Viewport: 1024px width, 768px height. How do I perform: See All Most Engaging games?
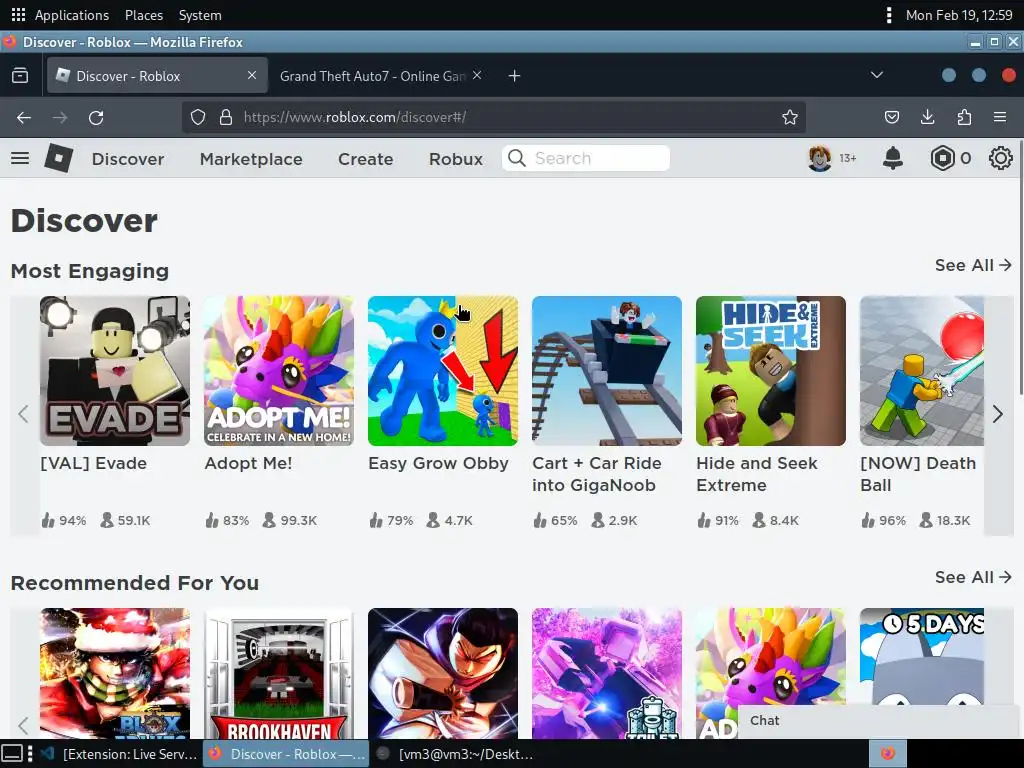click(x=973, y=265)
